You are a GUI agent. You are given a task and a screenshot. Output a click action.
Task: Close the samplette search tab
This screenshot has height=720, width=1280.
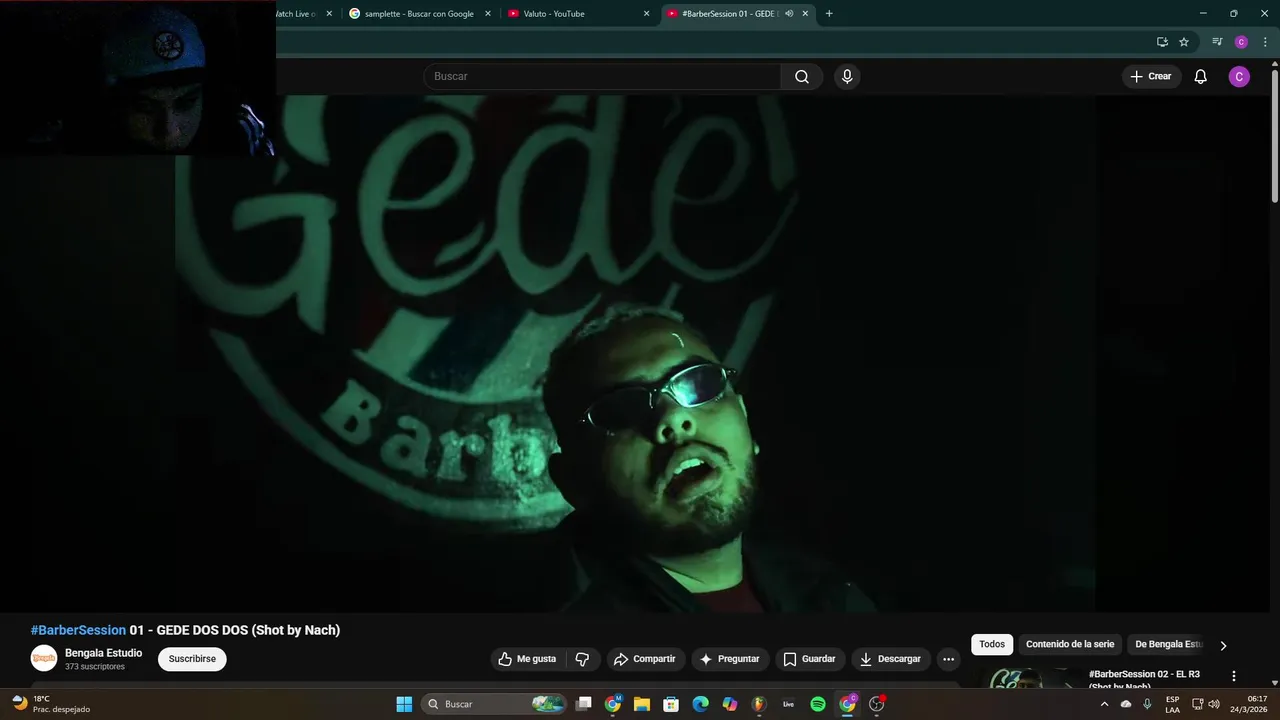488,14
